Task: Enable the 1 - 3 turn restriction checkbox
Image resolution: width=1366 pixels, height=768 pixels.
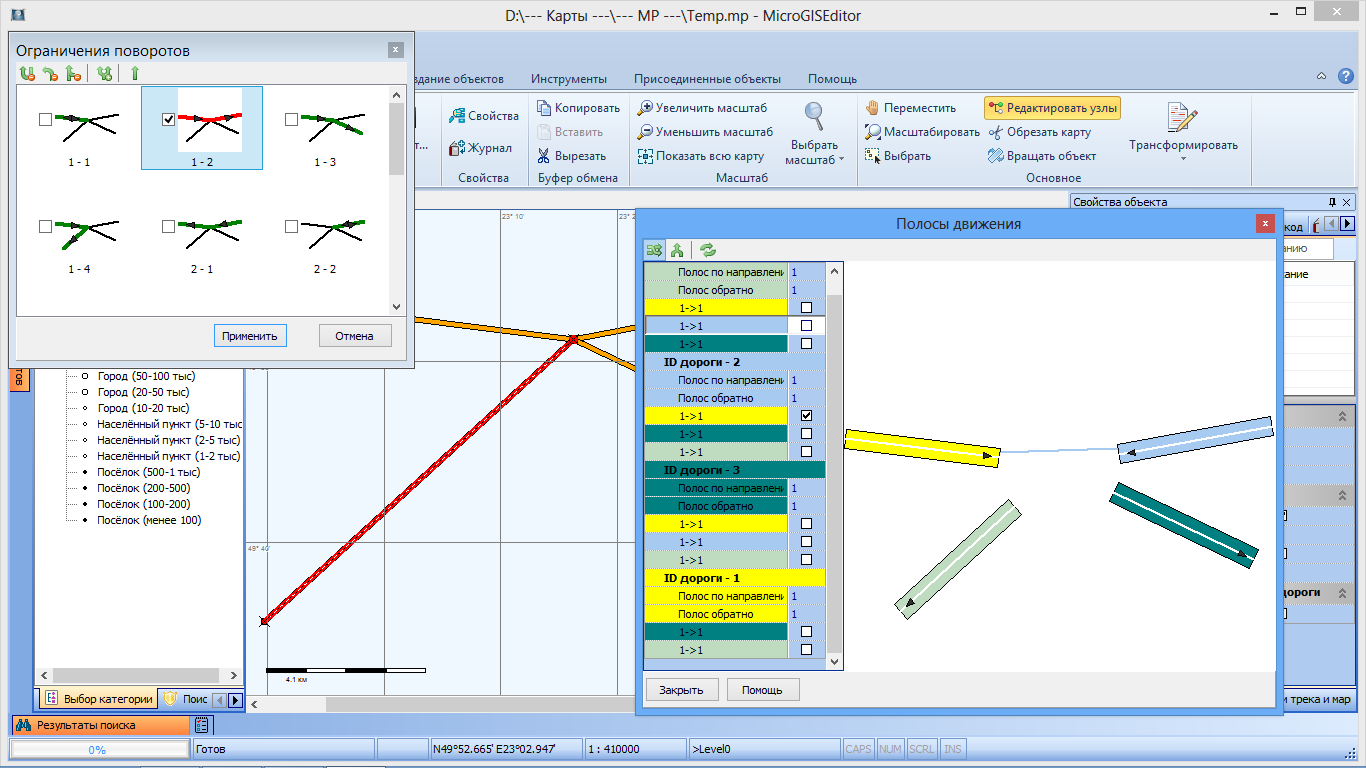Action: (x=291, y=119)
